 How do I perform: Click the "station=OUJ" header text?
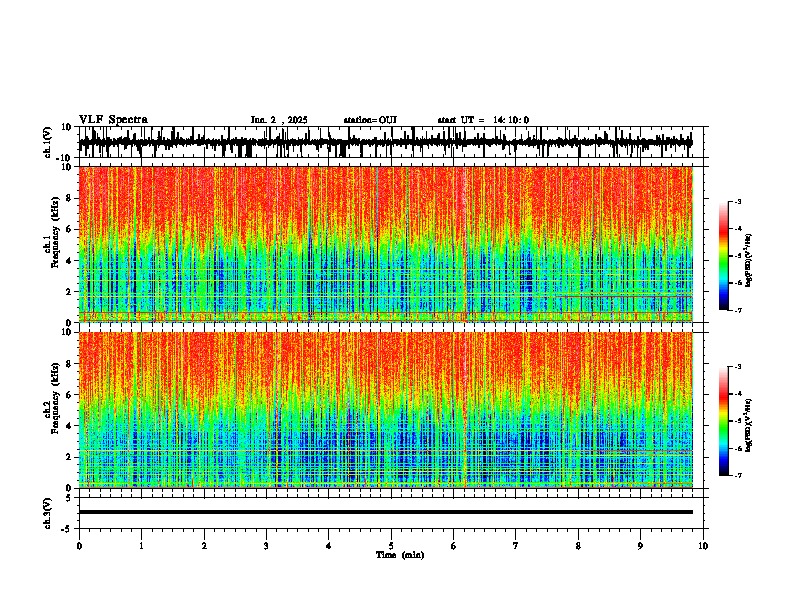370,120
